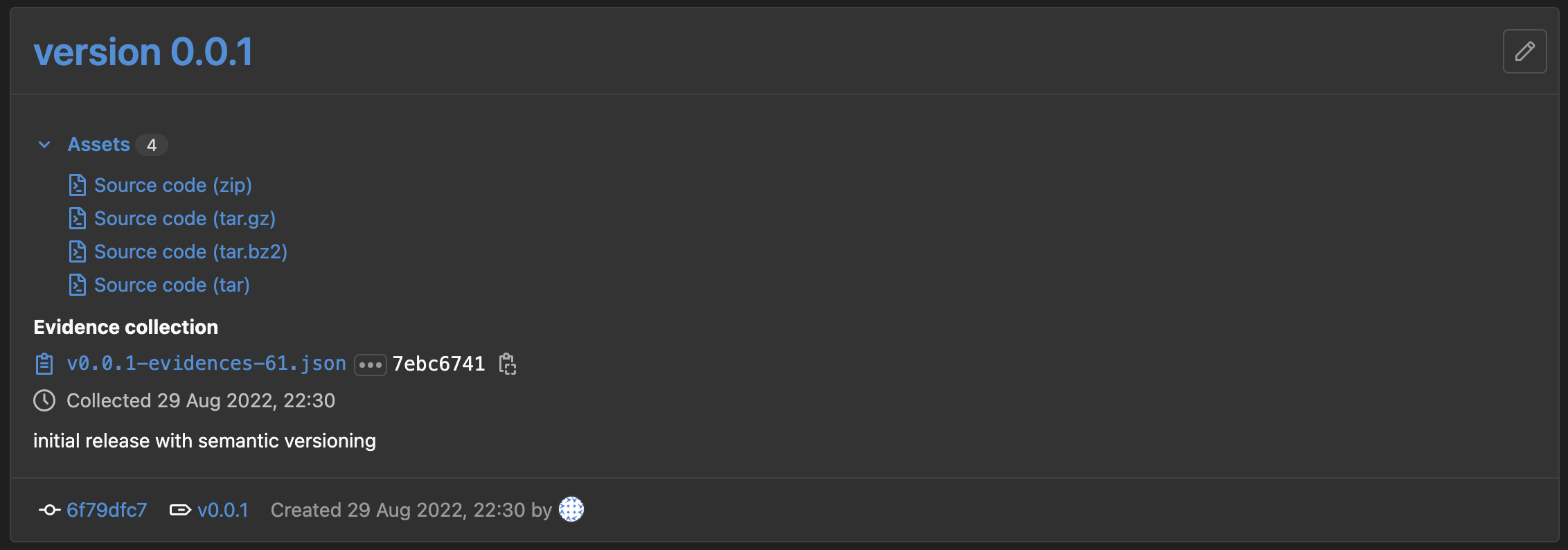Download Source code (tar.bz2)
Screen dimensions: 1568x550
click(190, 252)
